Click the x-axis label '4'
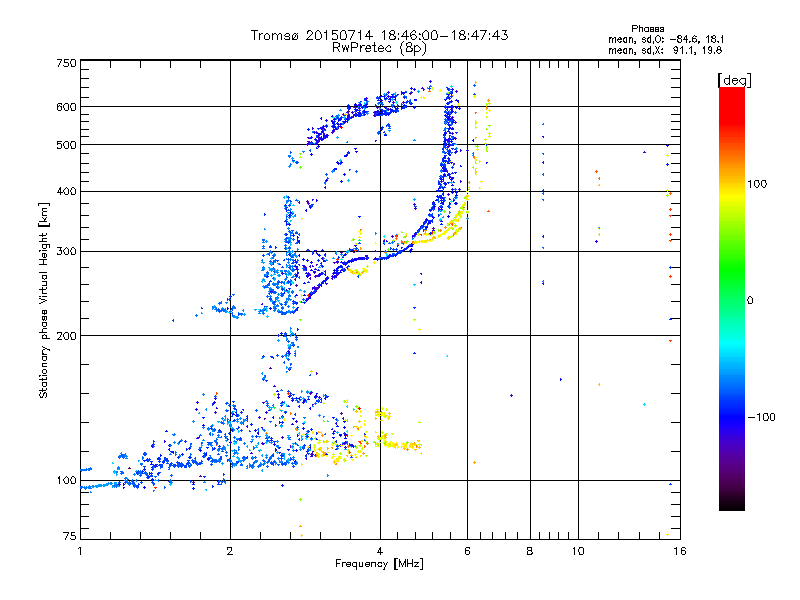The width and height of the screenshot is (800, 600). click(380, 551)
